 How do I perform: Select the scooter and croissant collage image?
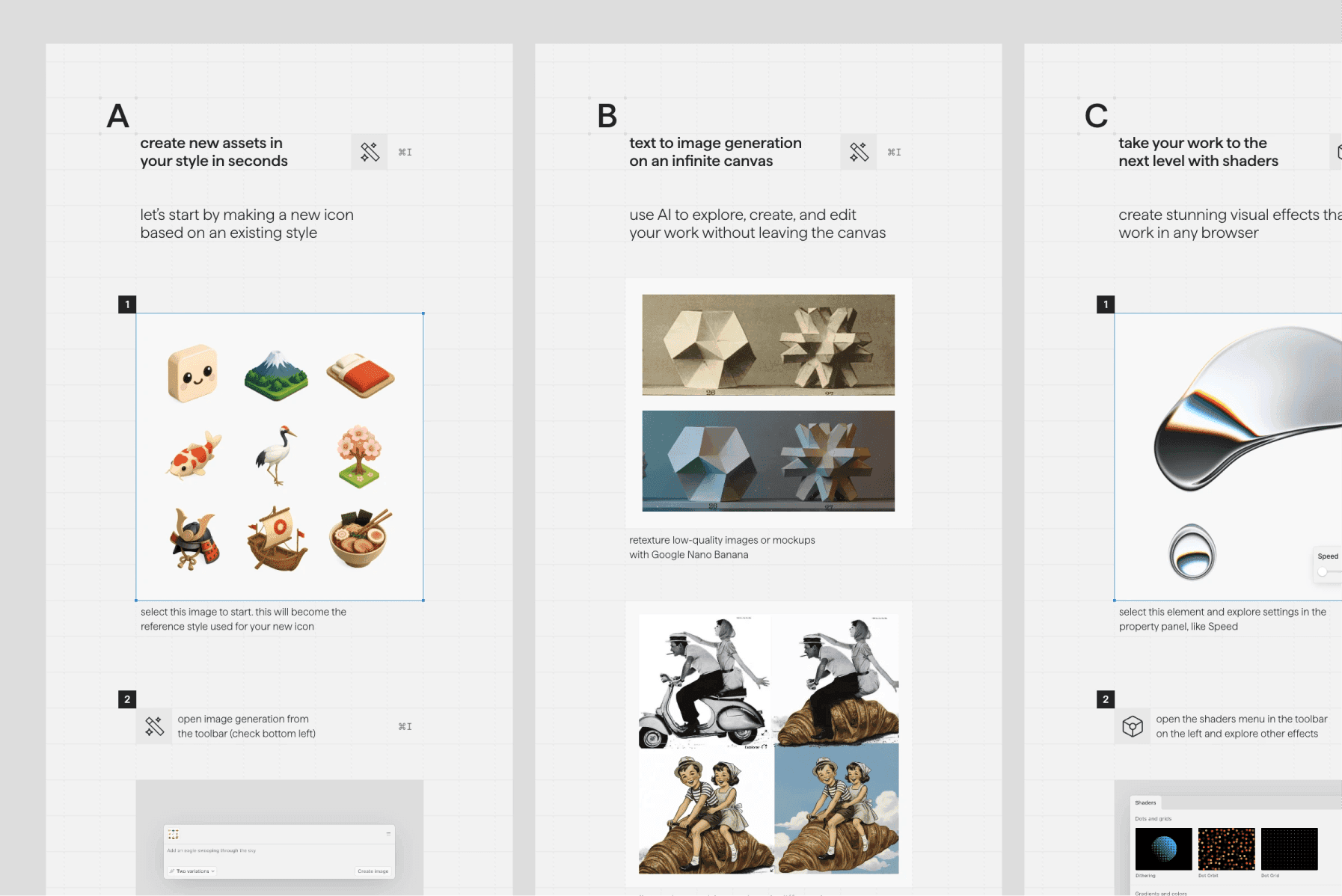pos(768,744)
